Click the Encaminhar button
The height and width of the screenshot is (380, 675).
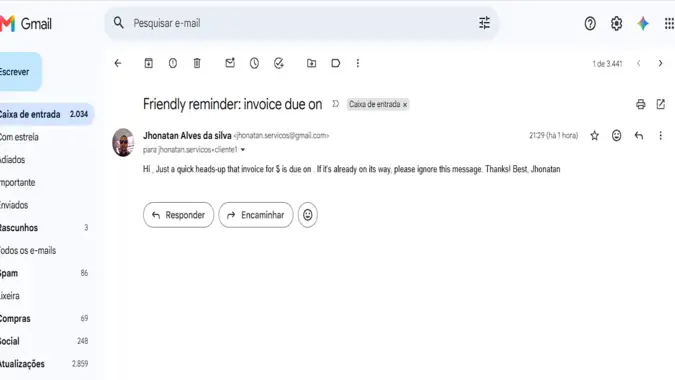click(256, 215)
